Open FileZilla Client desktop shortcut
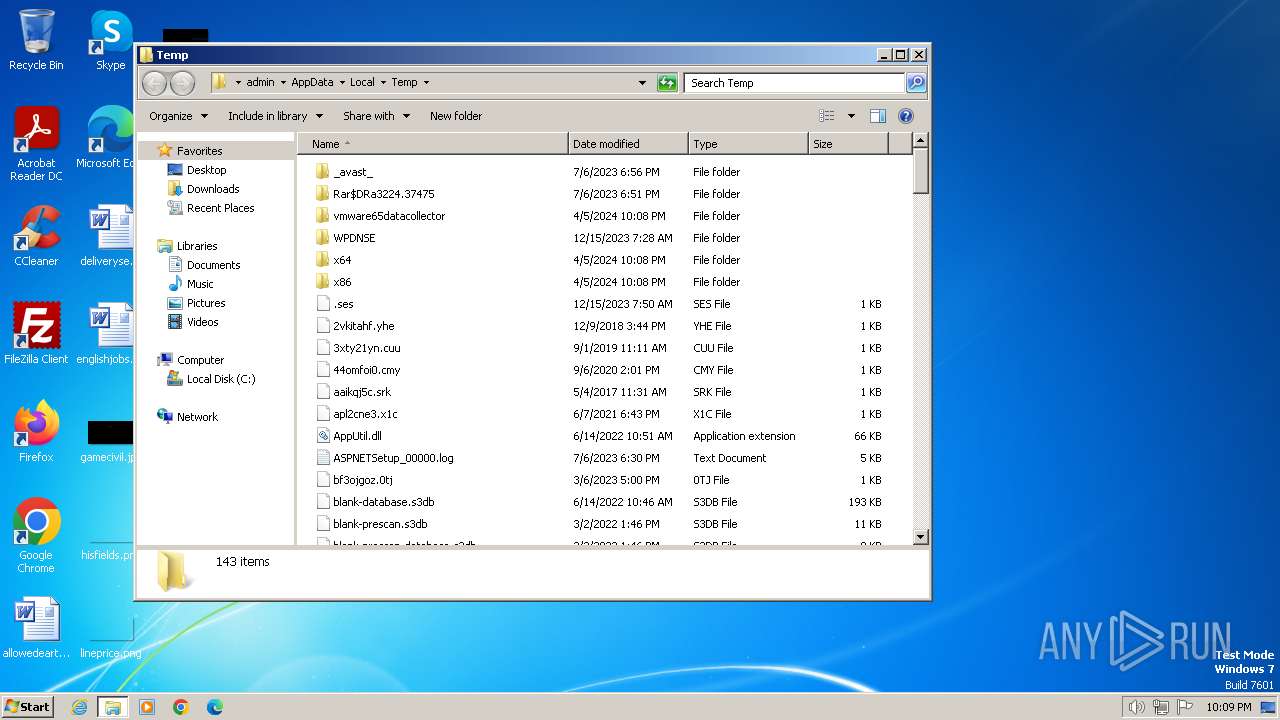The width and height of the screenshot is (1280, 720). 36,334
